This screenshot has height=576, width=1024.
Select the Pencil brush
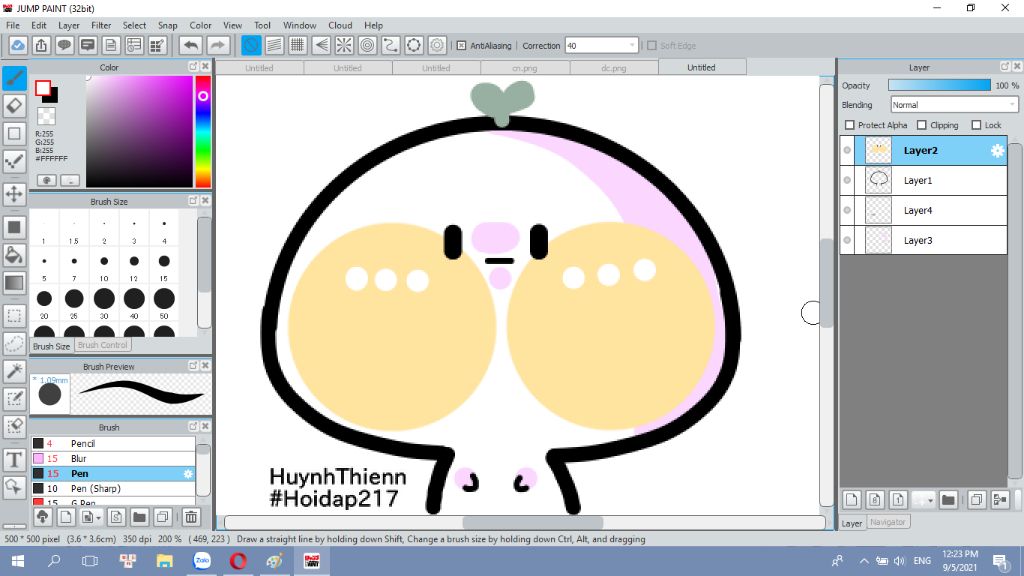point(113,443)
